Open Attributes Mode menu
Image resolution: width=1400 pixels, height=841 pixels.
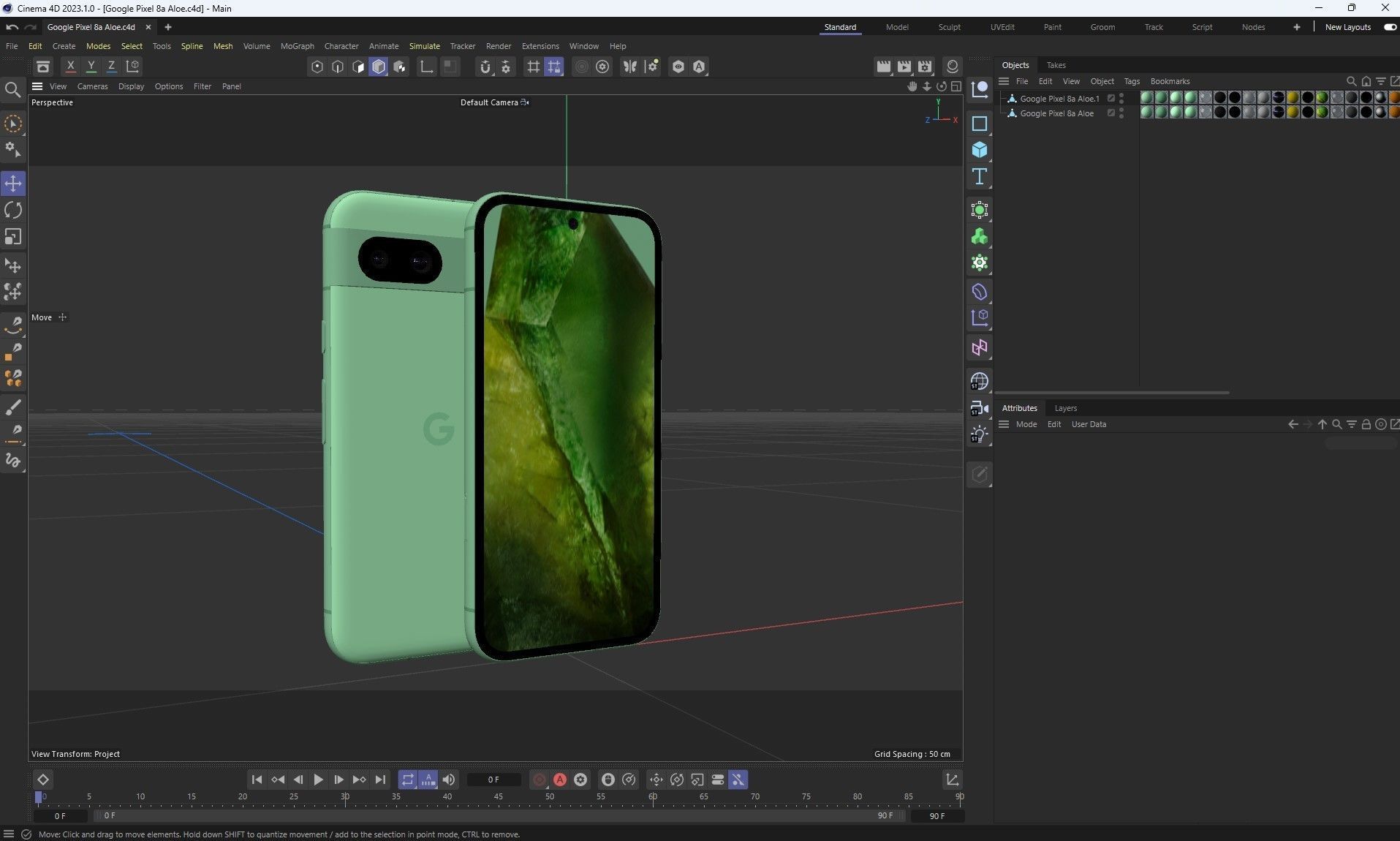tap(1026, 424)
